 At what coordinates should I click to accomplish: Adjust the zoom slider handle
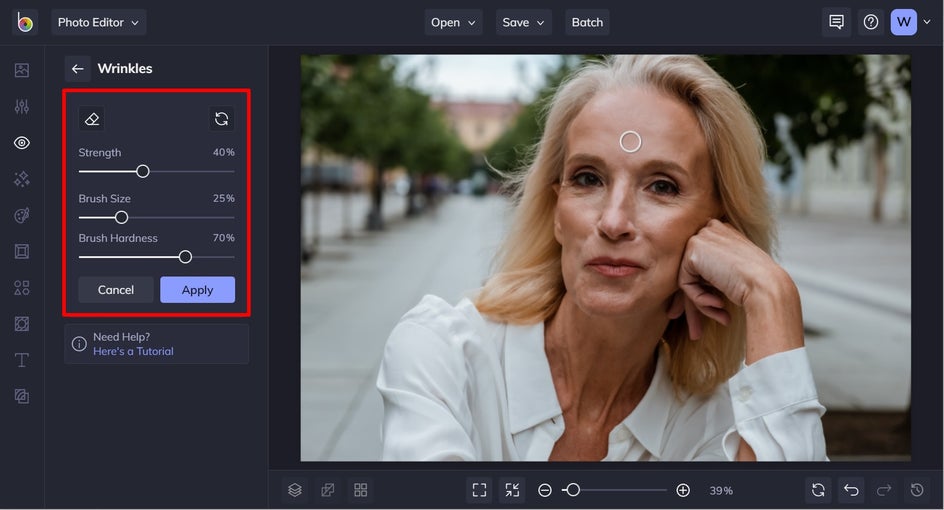pos(573,490)
